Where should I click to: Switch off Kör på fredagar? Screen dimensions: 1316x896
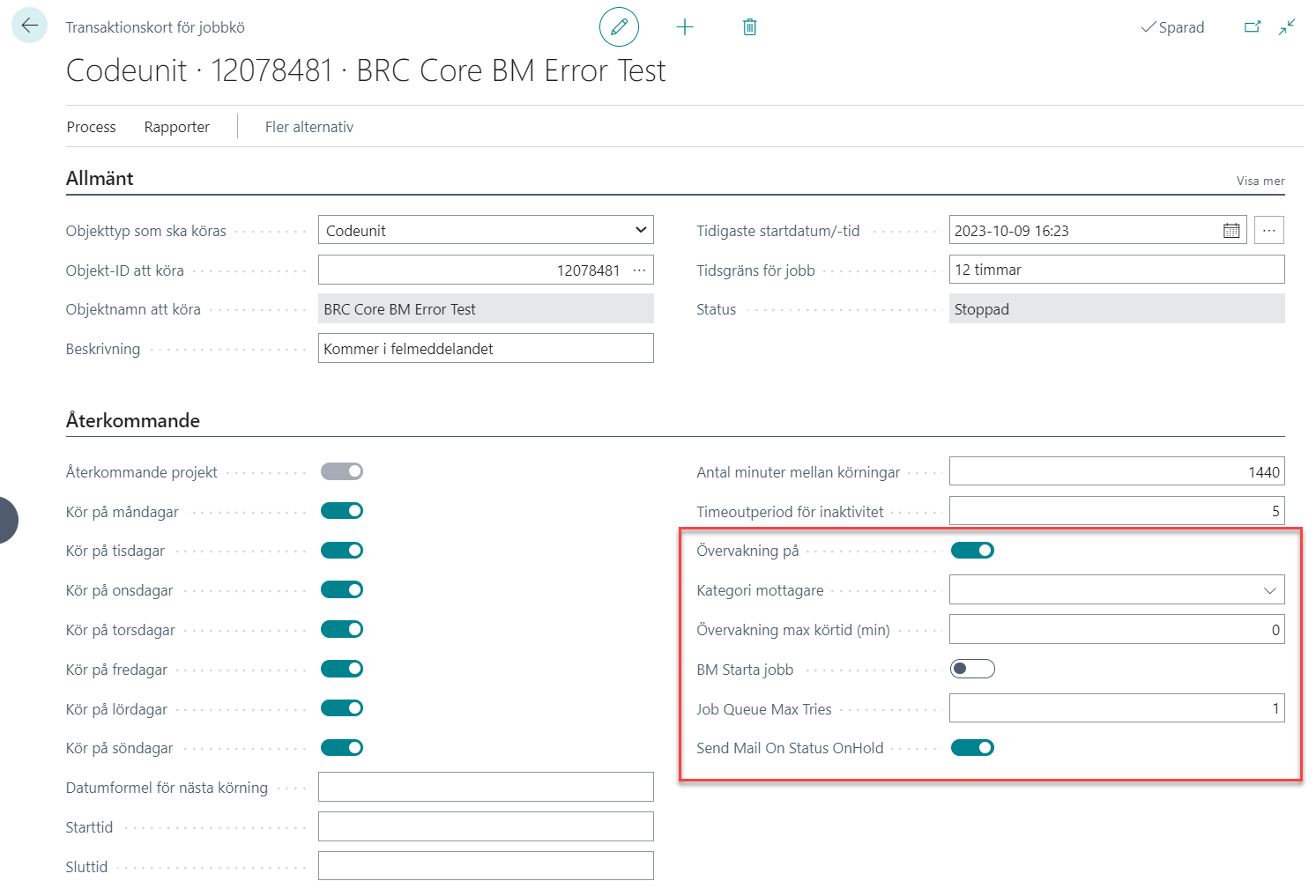(342, 669)
